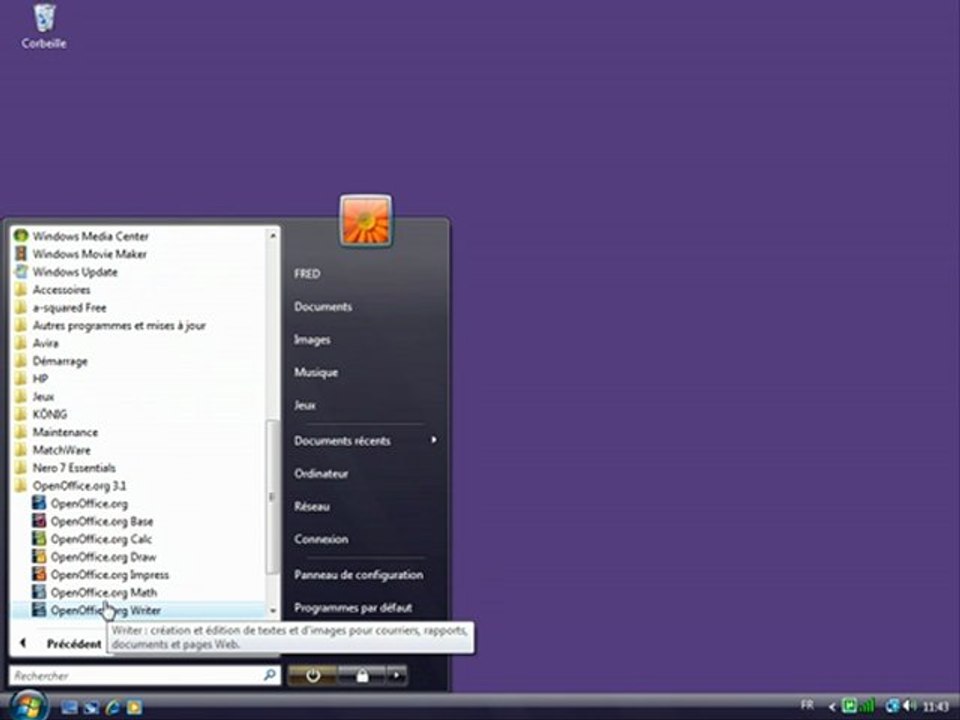
Task: Click the search magnifier icon
Action: click(269, 675)
